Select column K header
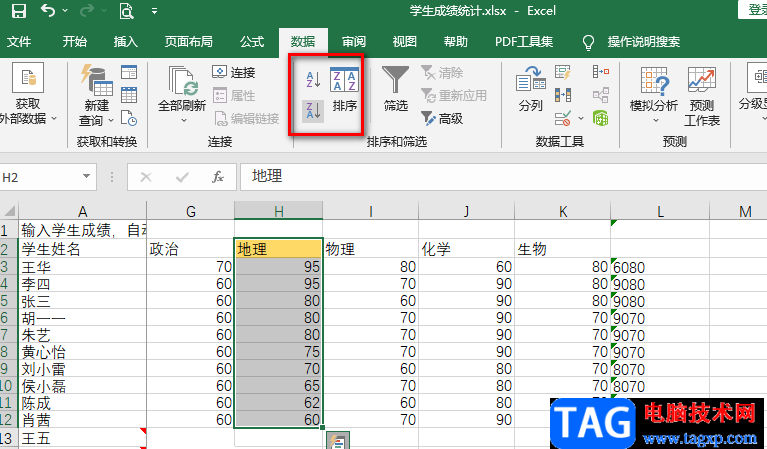767x449 pixels. tap(563, 211)
